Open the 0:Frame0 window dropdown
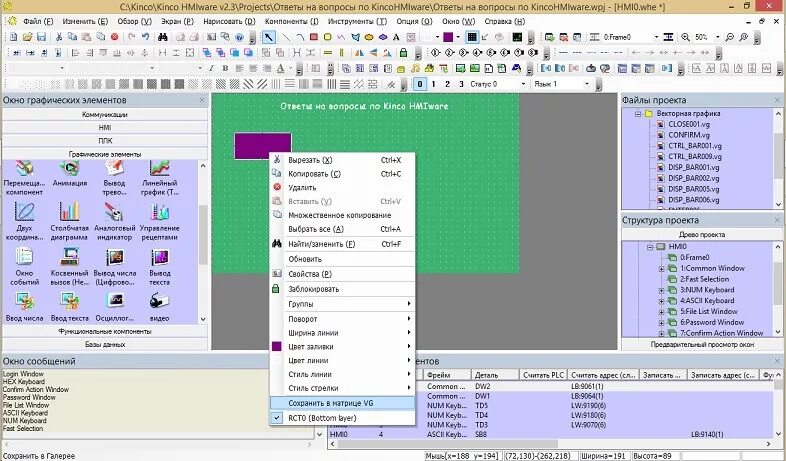Image resolution: width=786 pixels, height=461 pixels. click(x=656, y=37)
